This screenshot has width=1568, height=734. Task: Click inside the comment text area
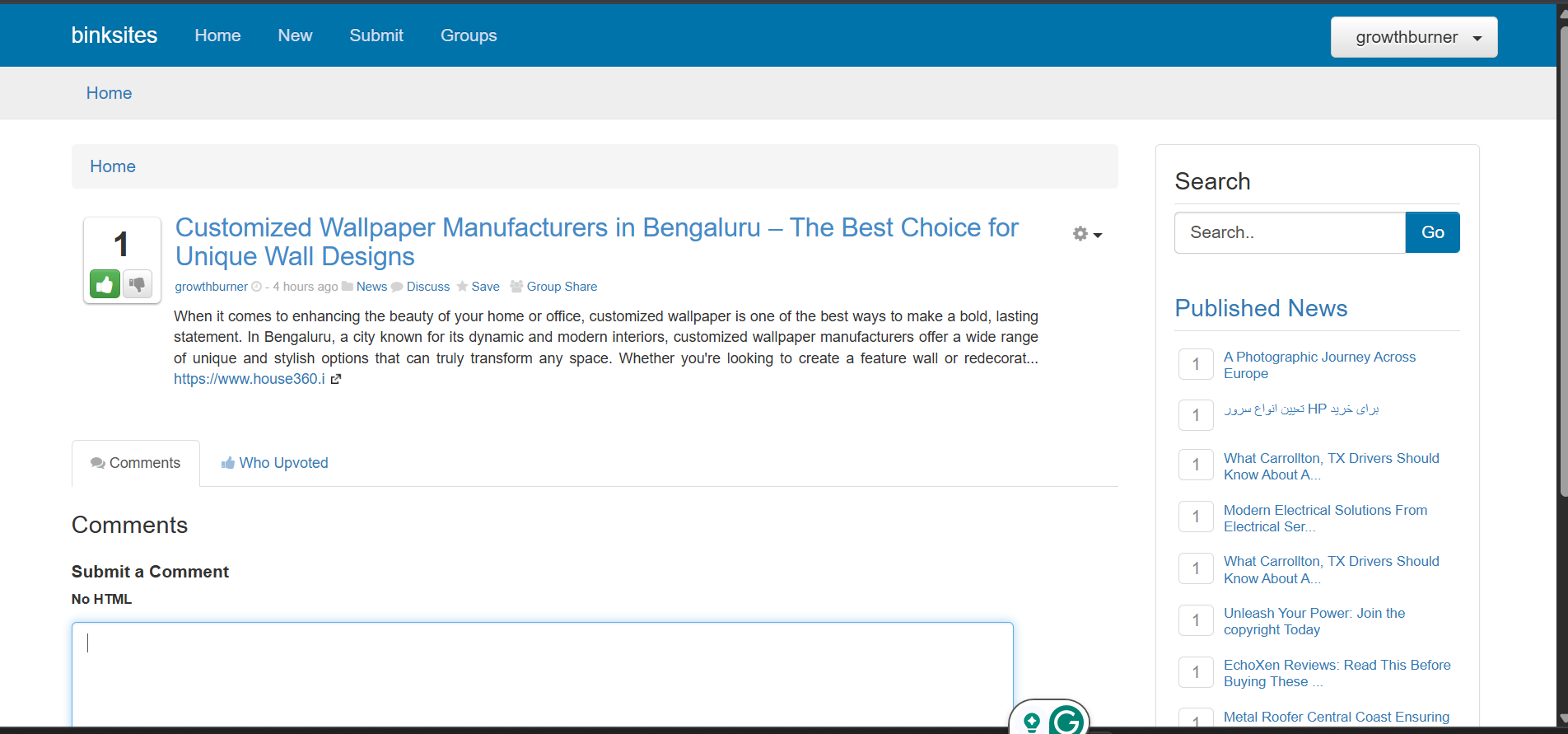[x=542, y=671]
